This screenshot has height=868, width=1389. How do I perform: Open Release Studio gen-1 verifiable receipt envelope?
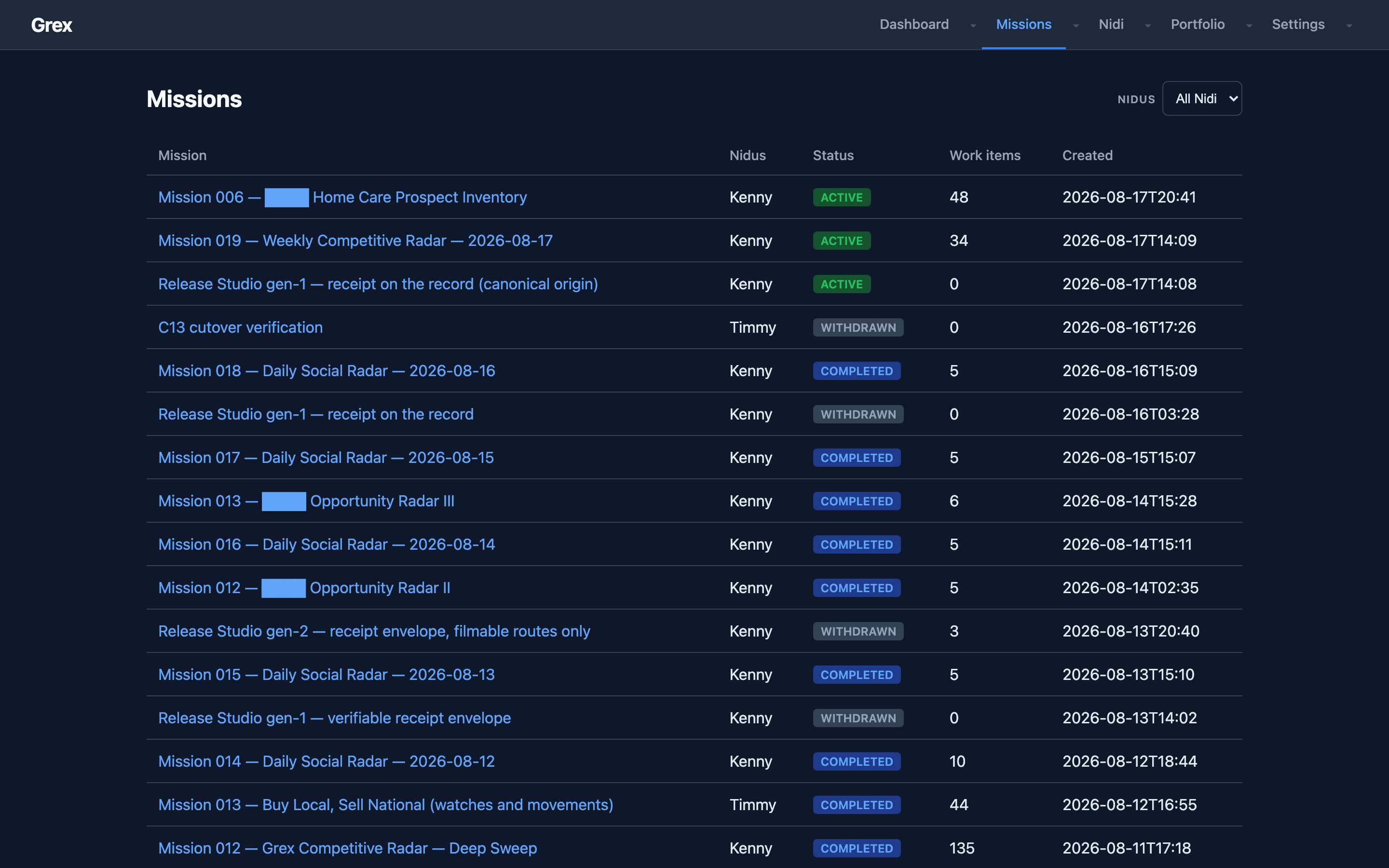tap(335, 718)
